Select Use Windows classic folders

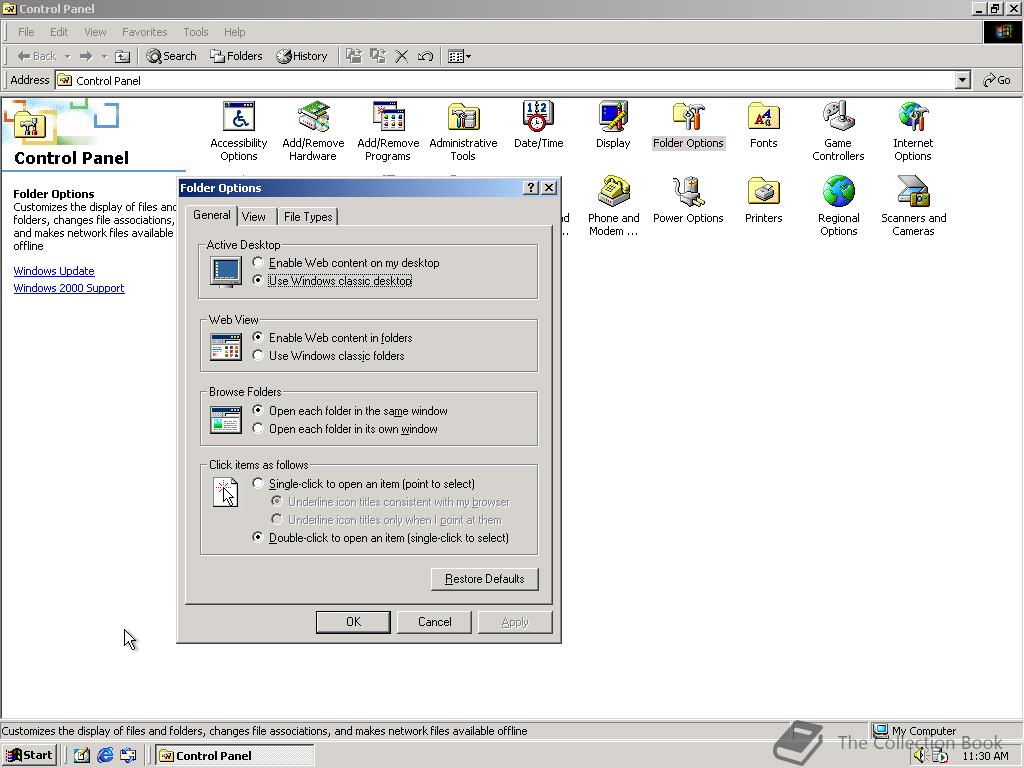[x=328, y=356]
